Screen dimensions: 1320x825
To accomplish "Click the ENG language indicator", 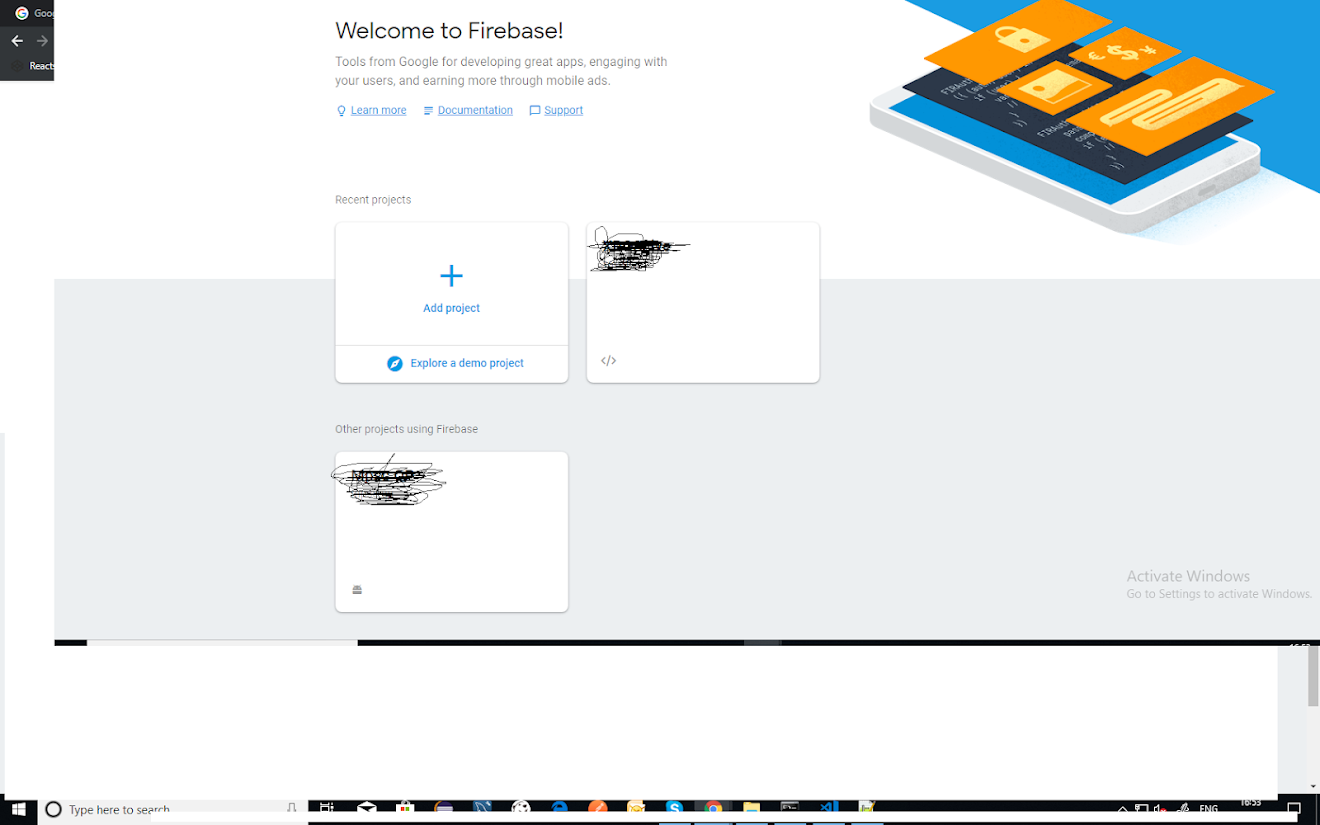I will (x=1208, y=808).
